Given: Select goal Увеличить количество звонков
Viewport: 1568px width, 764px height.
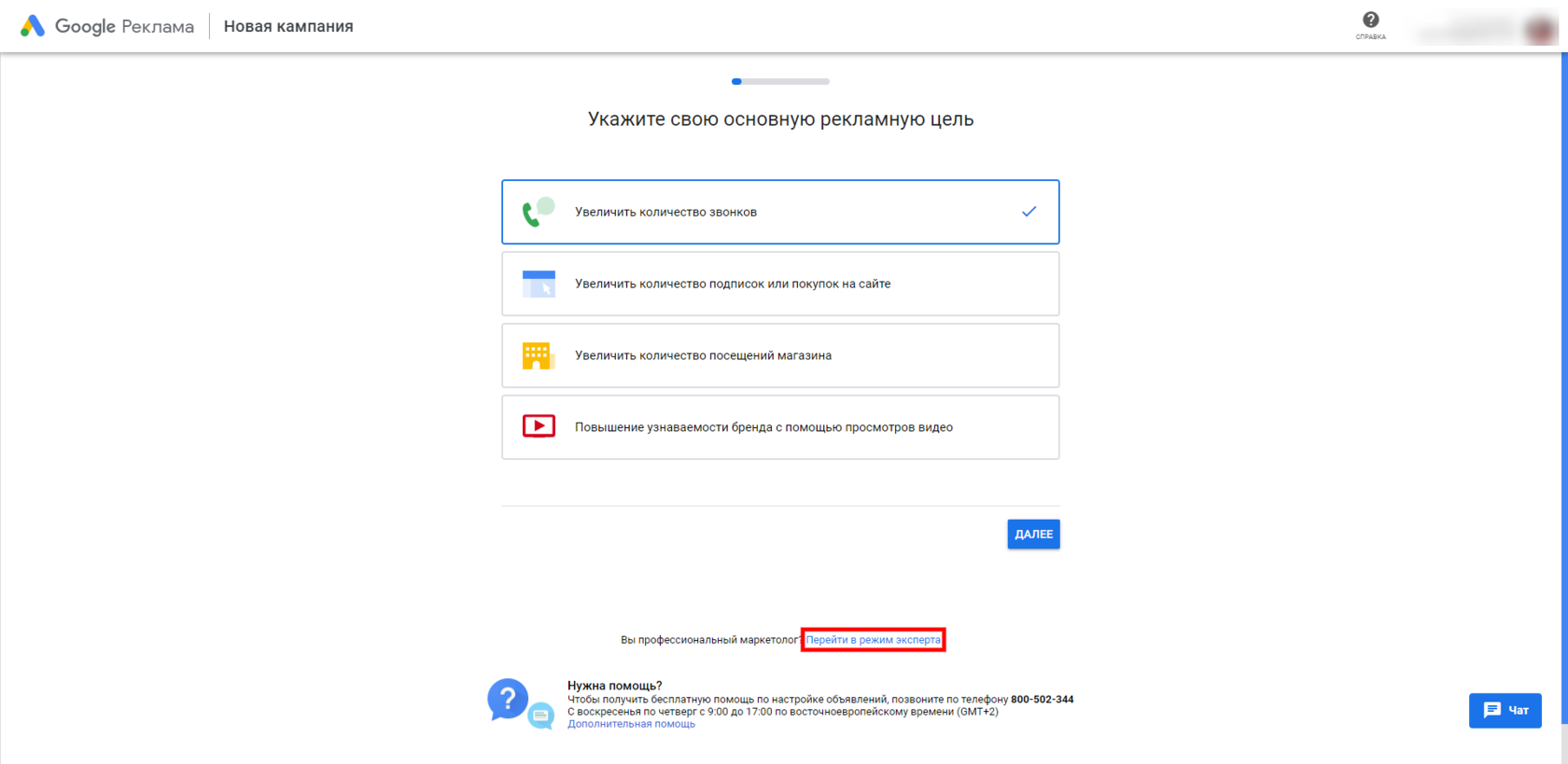Looking at the screenshot, I should [x=780, y=212].
